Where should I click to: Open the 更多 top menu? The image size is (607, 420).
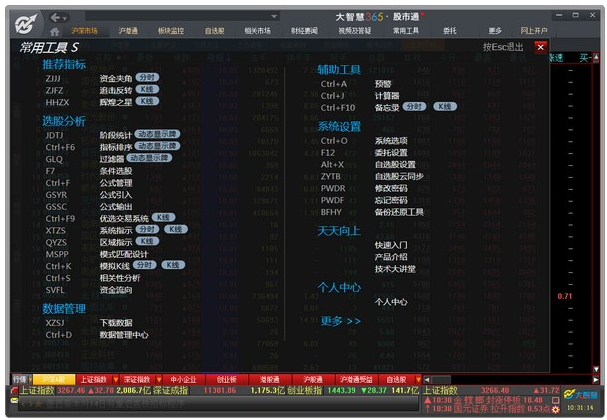coord(495,31)
